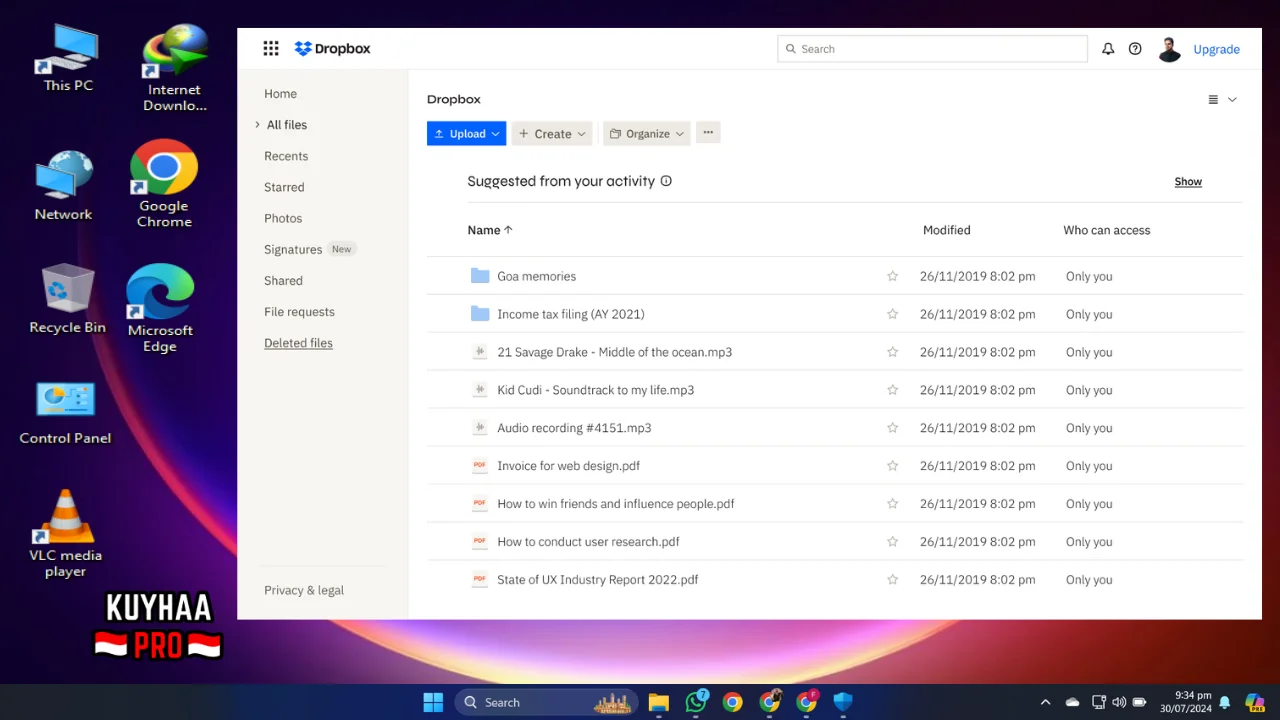Open Deleted files link

click(298, 343)
